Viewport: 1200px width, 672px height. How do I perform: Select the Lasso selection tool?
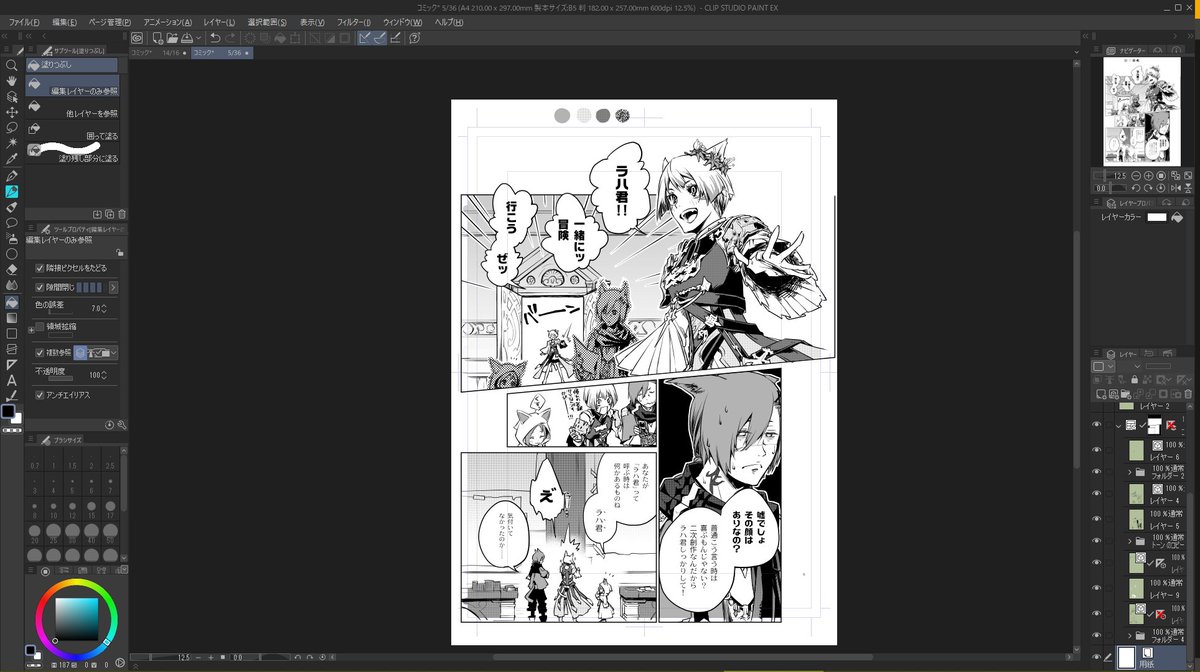[x=12, y=128]
